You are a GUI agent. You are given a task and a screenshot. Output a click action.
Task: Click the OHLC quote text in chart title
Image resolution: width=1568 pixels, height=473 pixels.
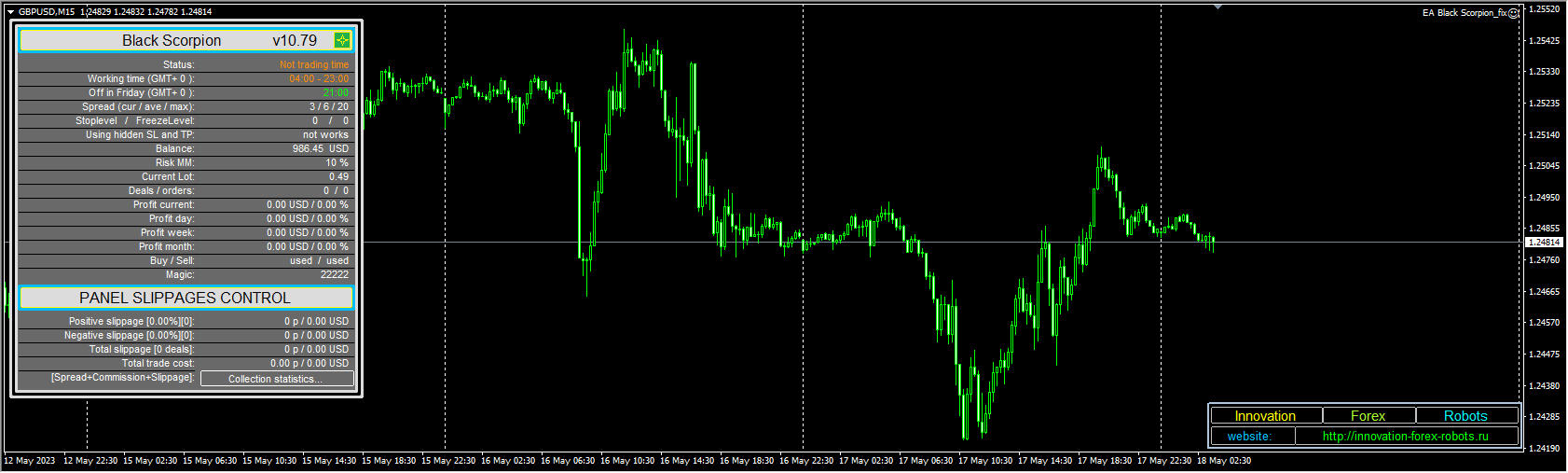tap(146, 12)
